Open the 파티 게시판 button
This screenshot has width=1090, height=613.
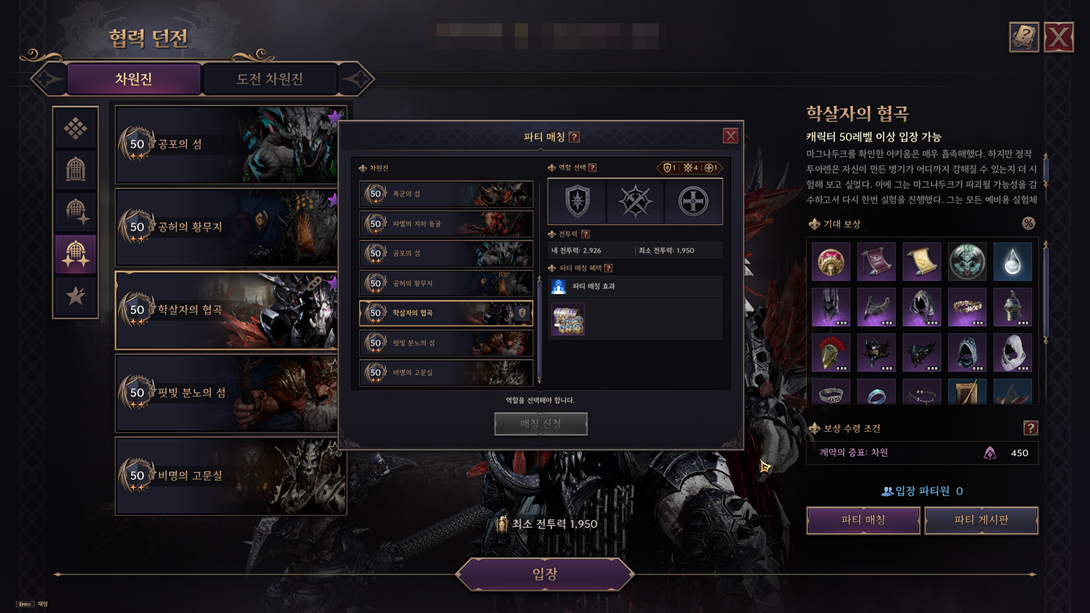(981, 520)
